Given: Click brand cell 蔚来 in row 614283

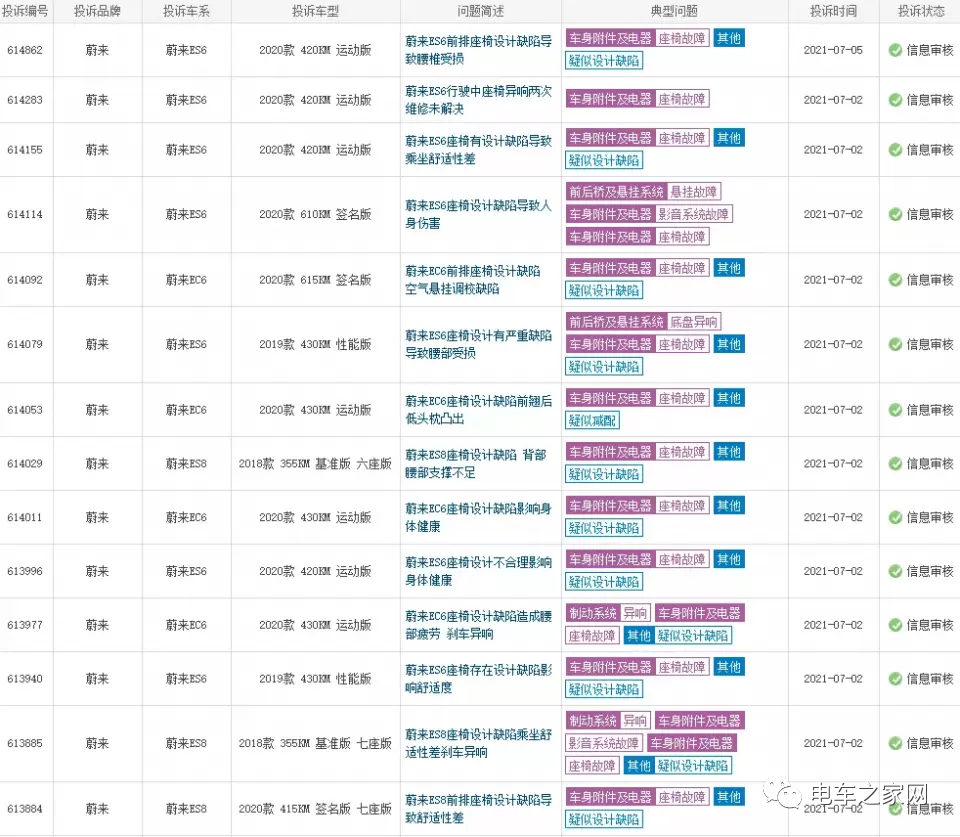Looking at the screenshot, I should [97, 100].
